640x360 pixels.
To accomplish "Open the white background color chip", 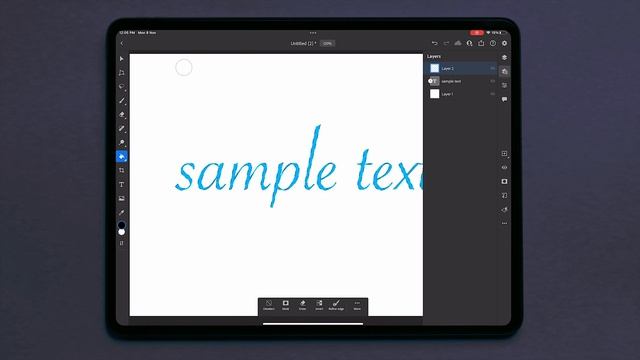I will point(122,232).
